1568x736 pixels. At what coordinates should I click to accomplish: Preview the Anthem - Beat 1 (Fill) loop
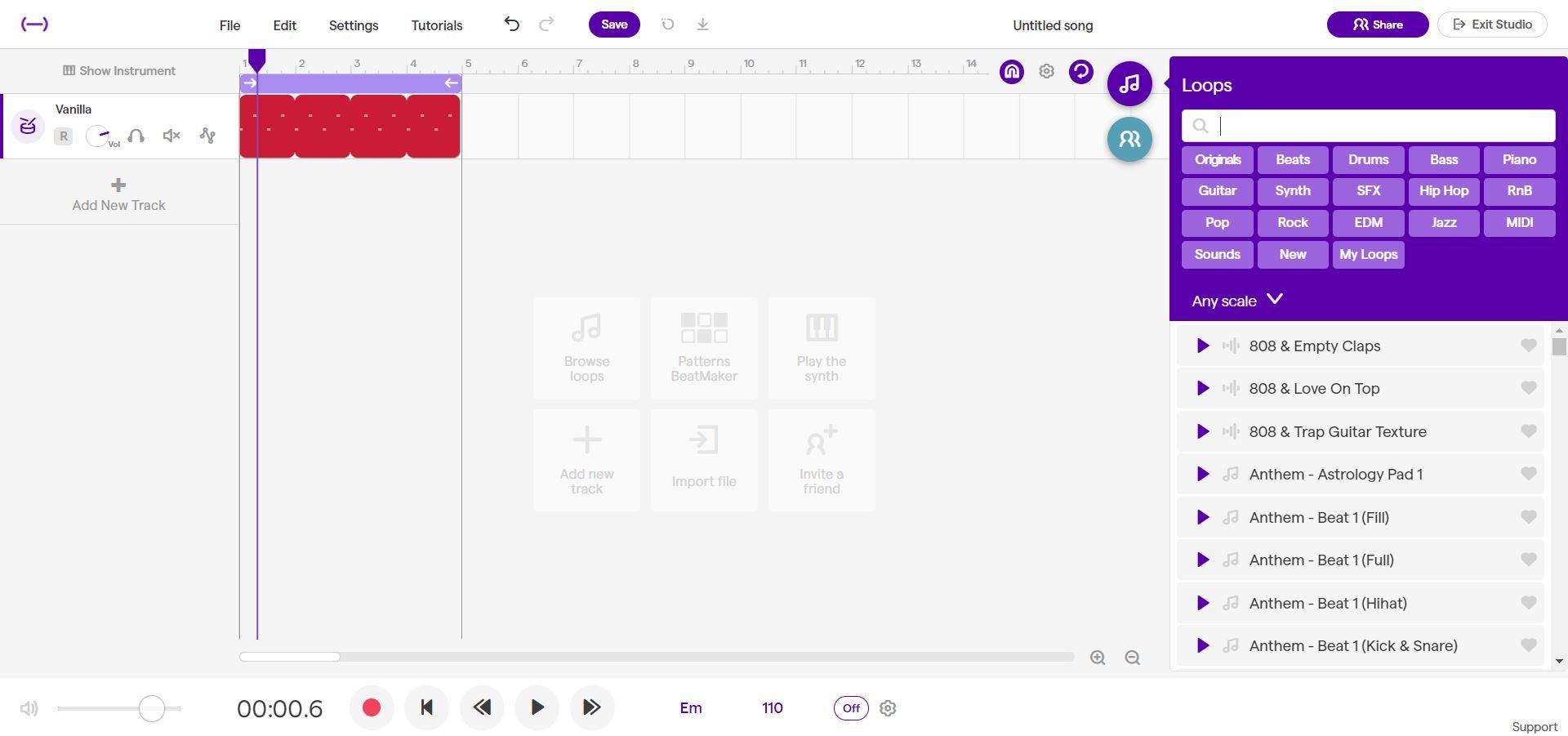pyautogui.click(x=1202, y=518)
